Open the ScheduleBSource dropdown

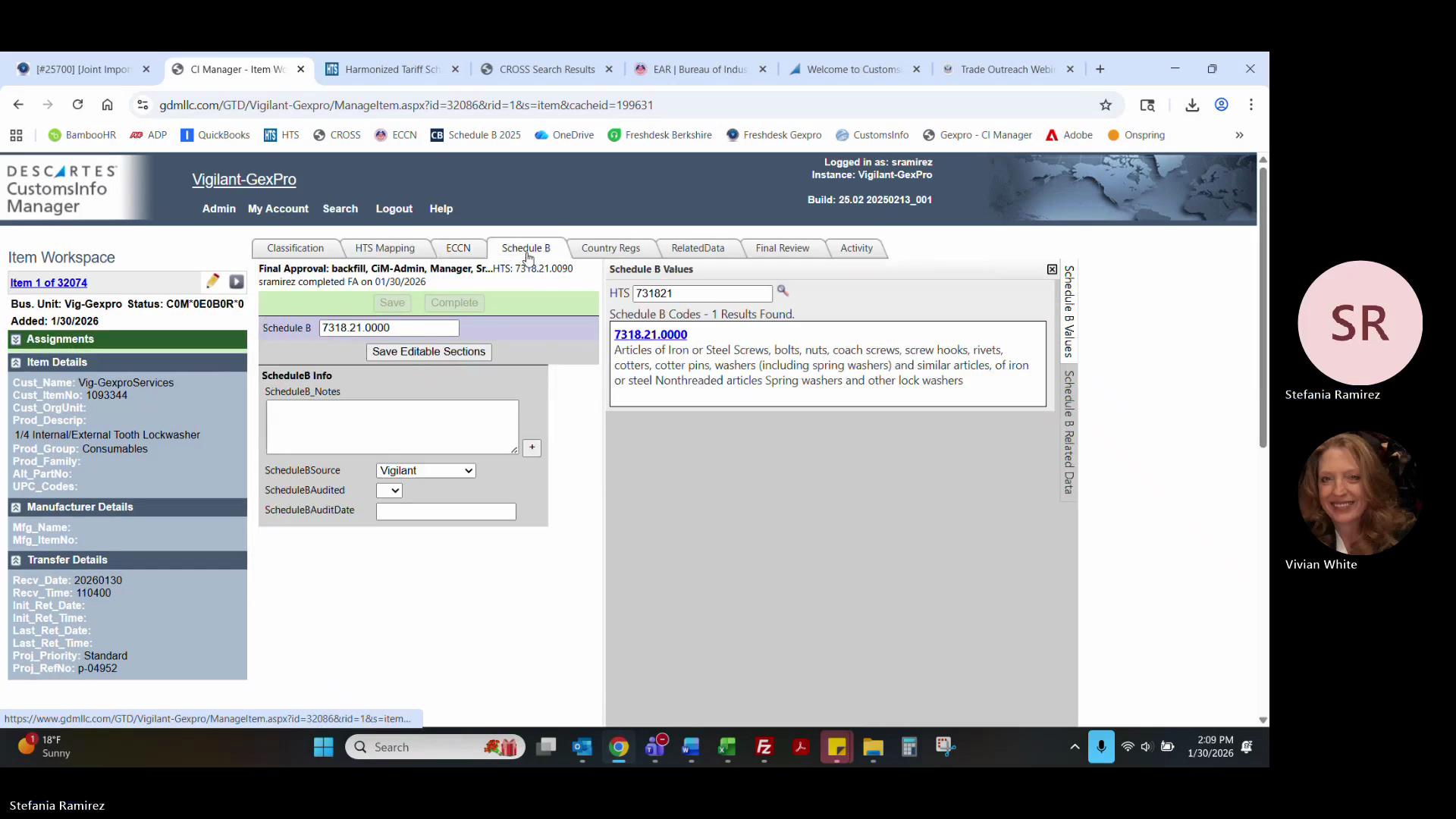point(425,471)
